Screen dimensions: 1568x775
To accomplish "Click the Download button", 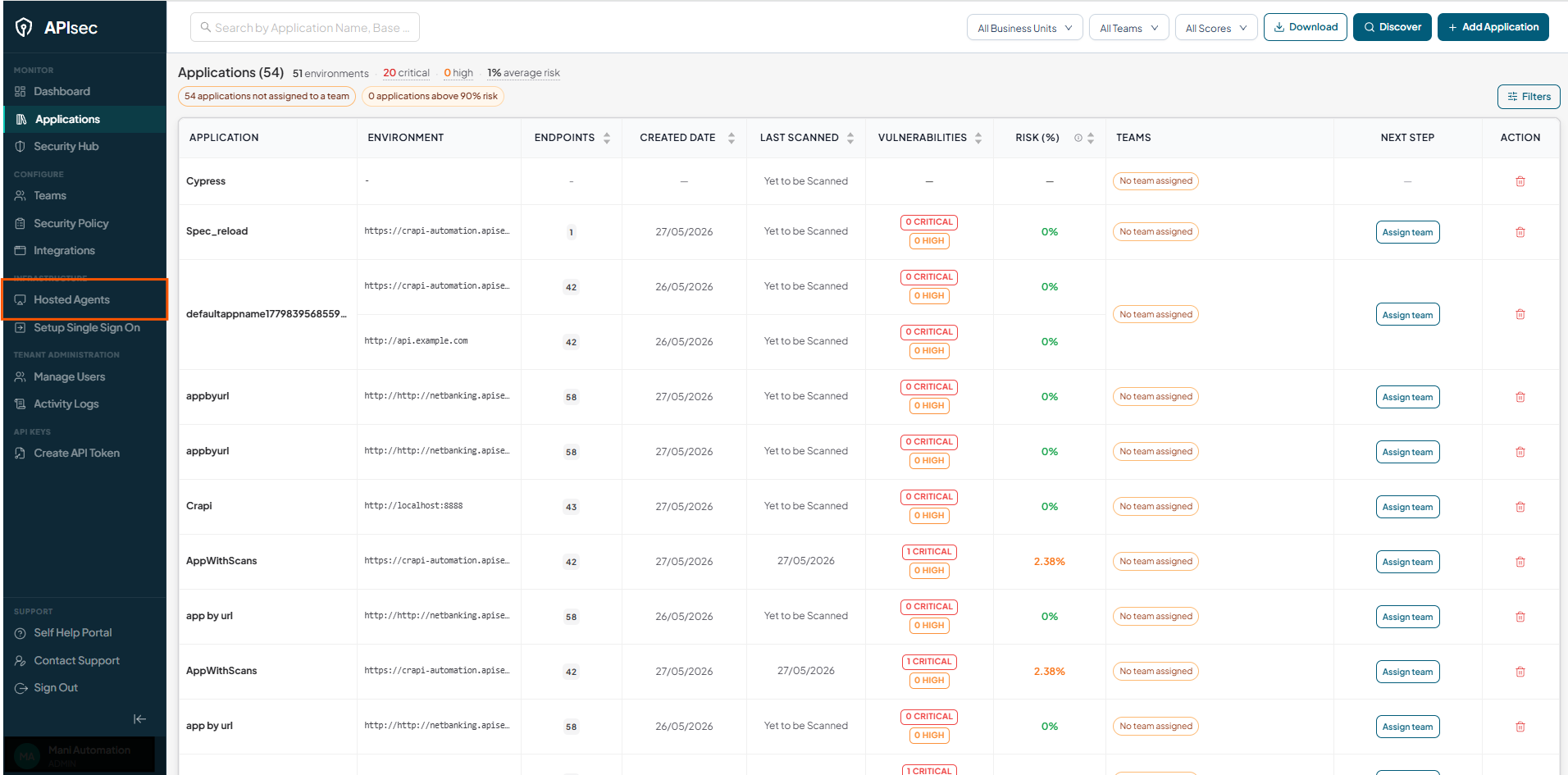I will (x=1306, y=27).
